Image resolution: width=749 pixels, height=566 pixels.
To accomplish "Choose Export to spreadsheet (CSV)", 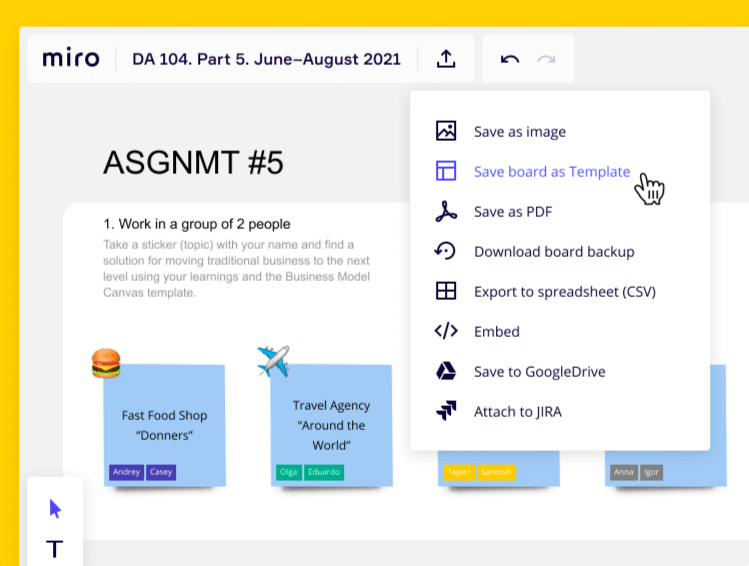I will pos(565,292).
